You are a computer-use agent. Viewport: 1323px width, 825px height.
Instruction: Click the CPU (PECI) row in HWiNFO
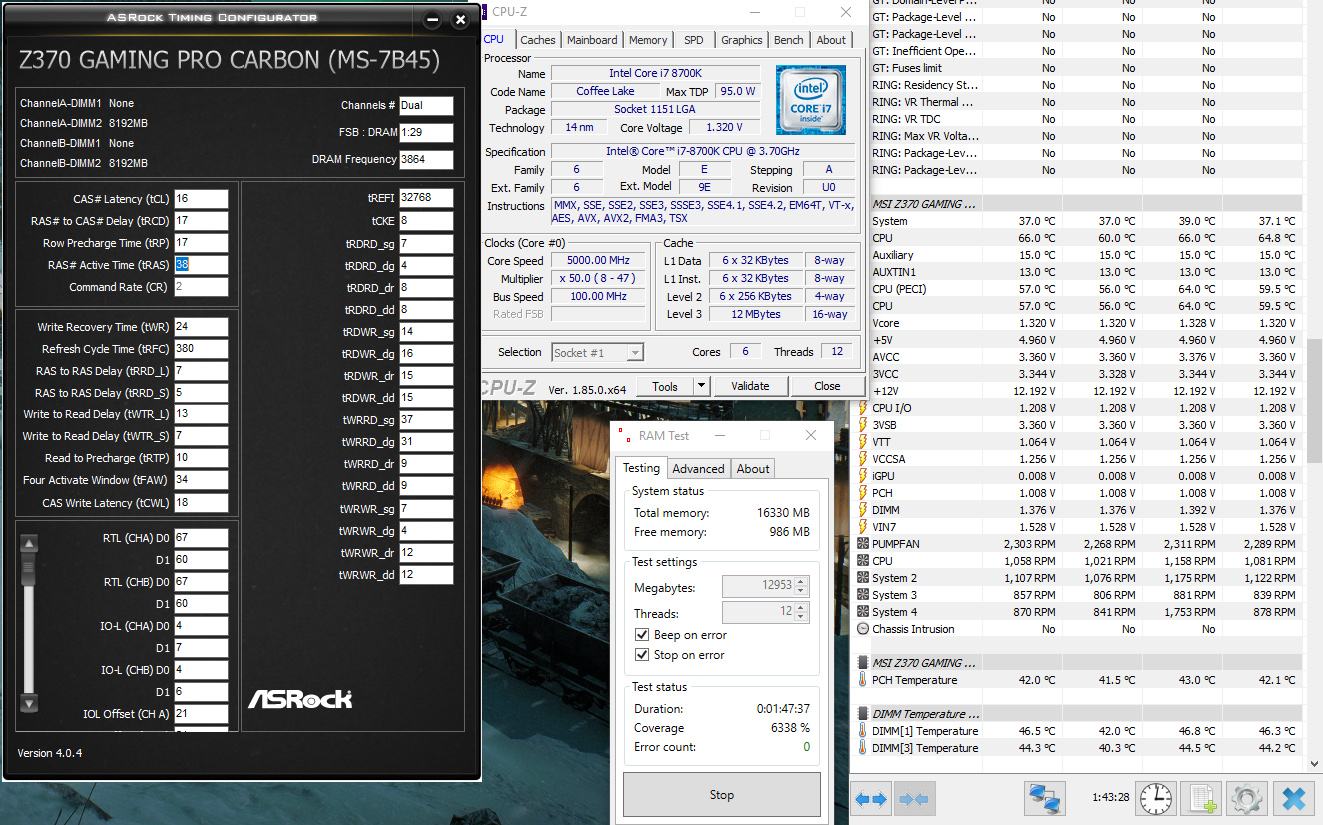pos(1081,289)
